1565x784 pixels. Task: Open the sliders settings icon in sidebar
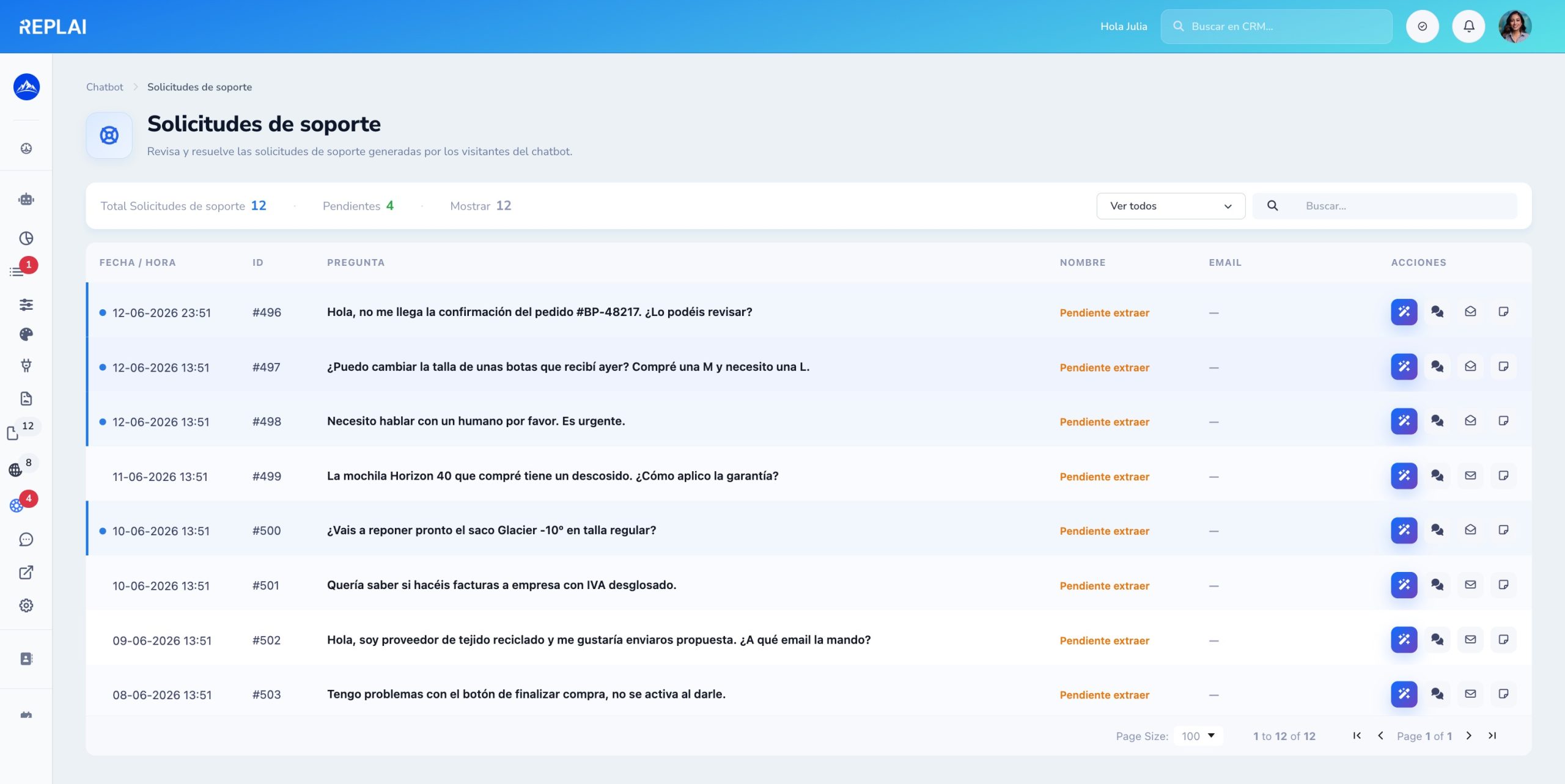[26, 304]
